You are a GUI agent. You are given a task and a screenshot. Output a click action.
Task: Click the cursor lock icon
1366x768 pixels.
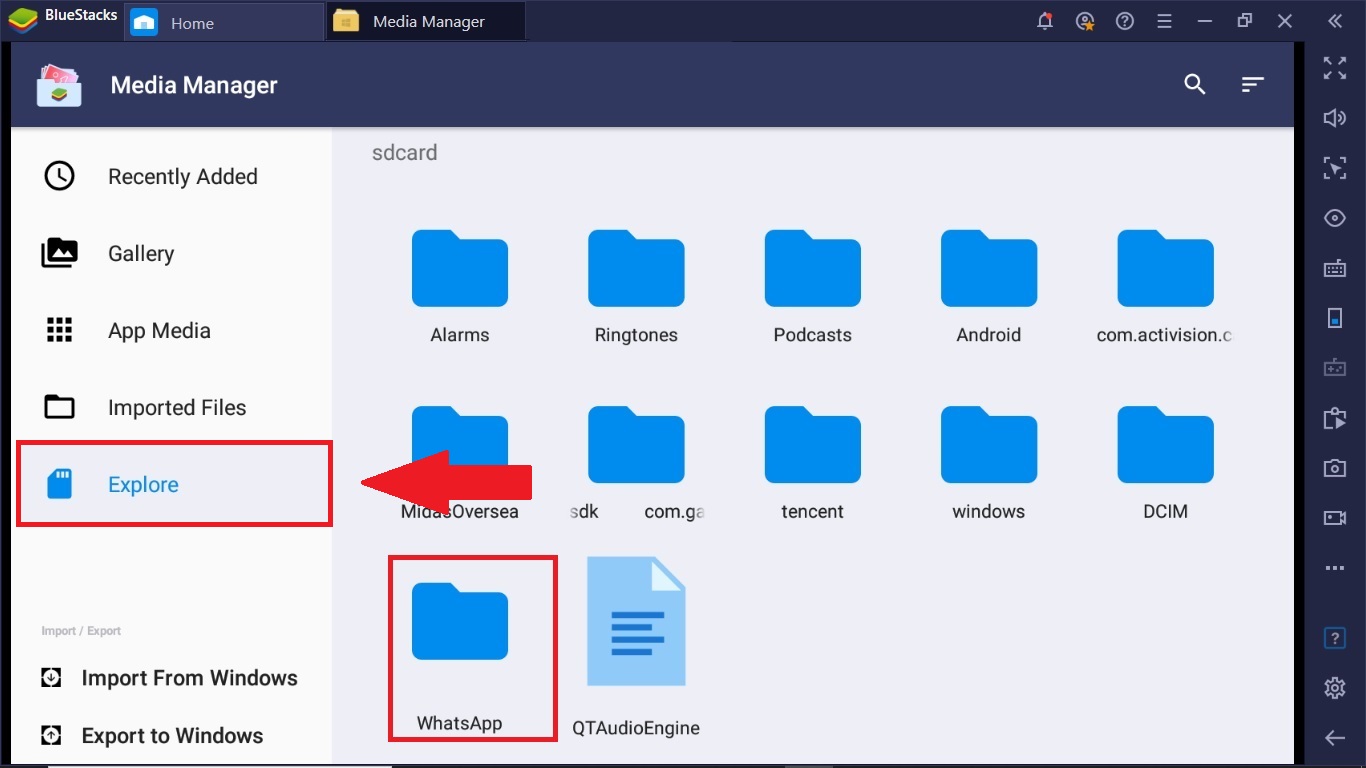1335,168
